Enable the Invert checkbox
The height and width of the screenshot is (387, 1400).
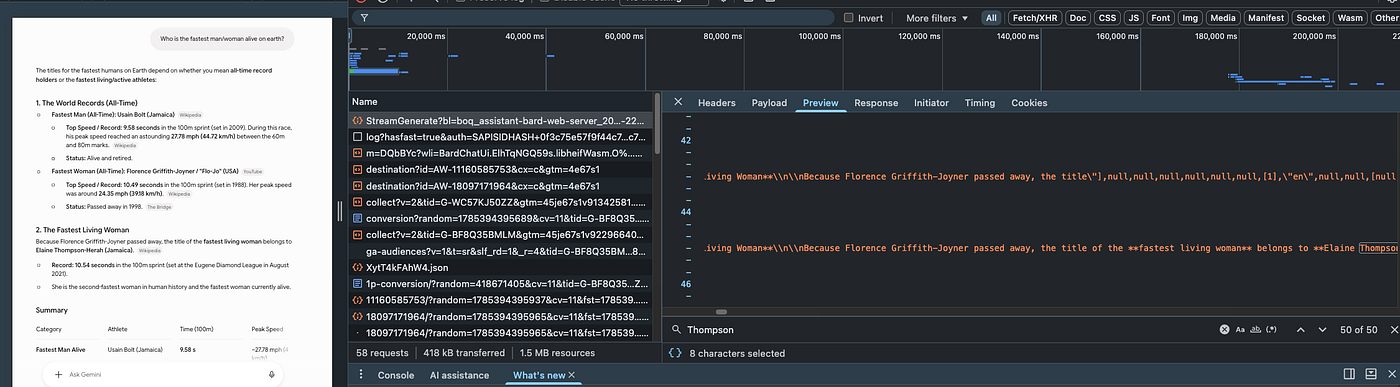point(848,18)
